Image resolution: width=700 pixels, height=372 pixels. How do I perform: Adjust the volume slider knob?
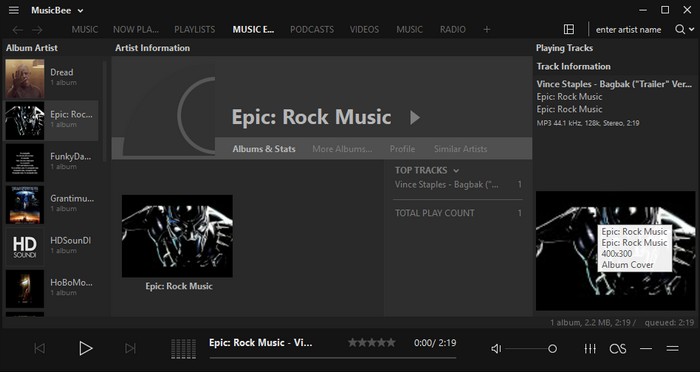point(552,349)
